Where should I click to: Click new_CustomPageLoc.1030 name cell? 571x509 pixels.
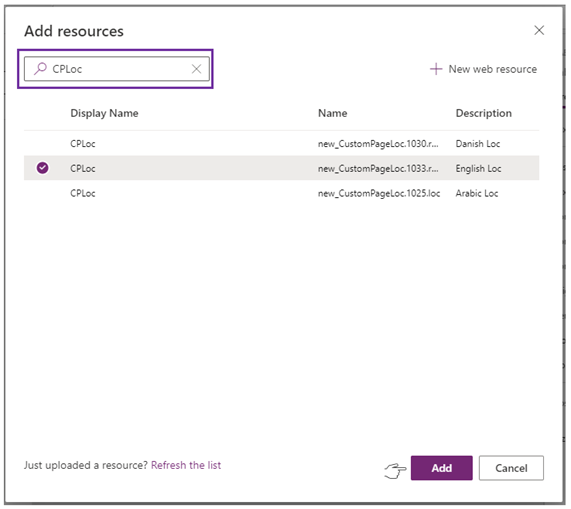378,144
